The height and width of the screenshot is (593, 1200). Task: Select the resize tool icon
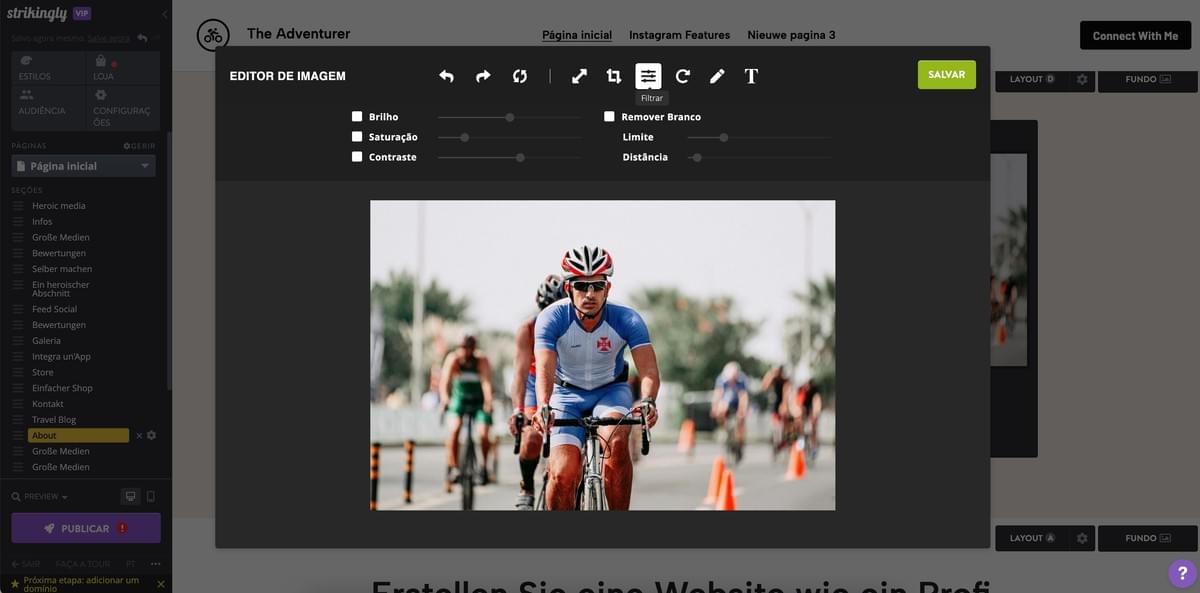pyautogui.click(x=579, y=76)
